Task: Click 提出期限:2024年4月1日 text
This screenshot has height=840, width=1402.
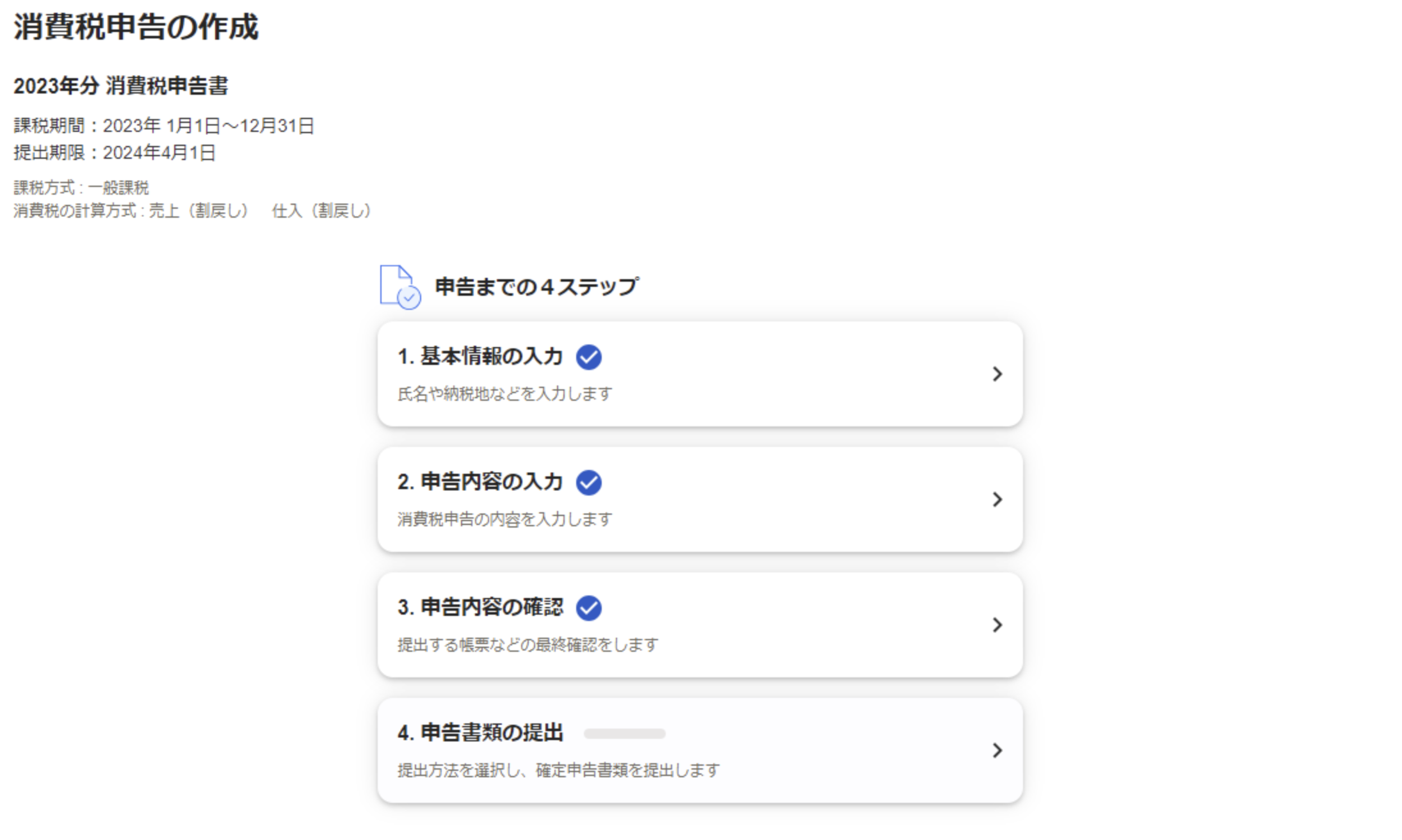Action: point(115,152)
